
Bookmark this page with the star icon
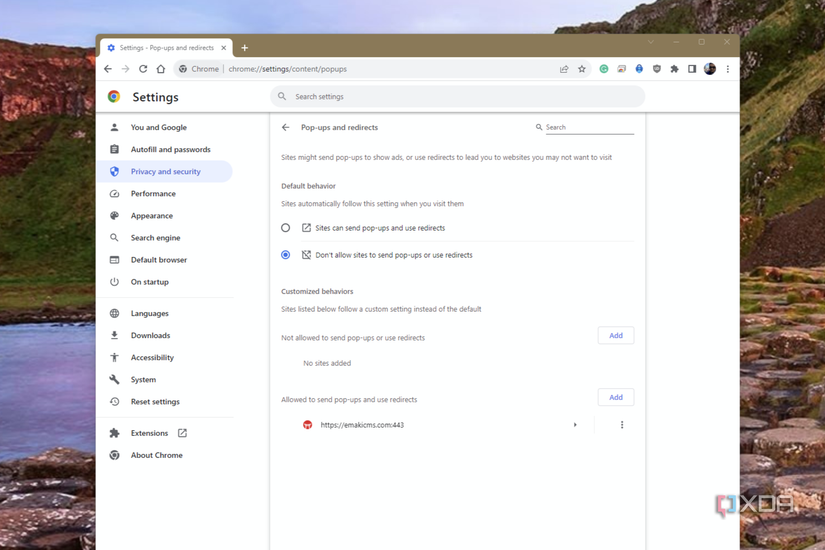click(582, 69)
